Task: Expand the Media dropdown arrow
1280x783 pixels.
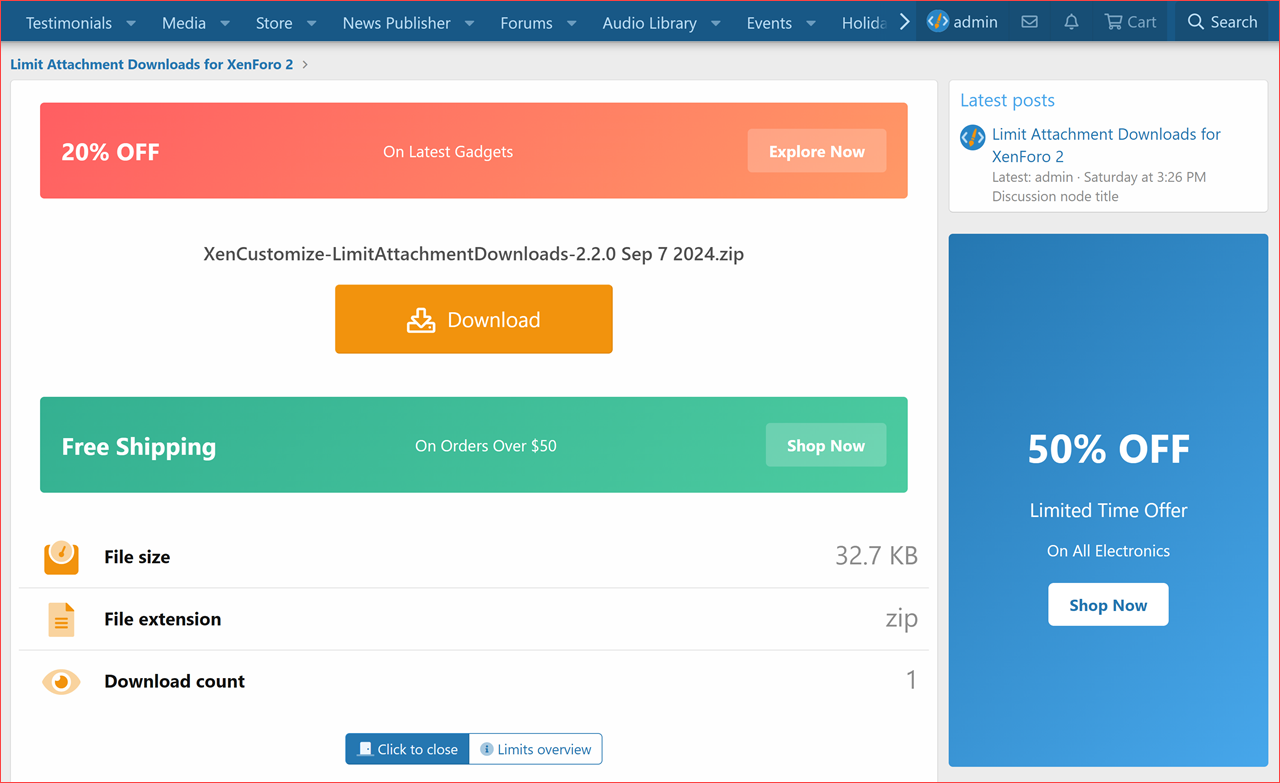Action: (225, 23)
